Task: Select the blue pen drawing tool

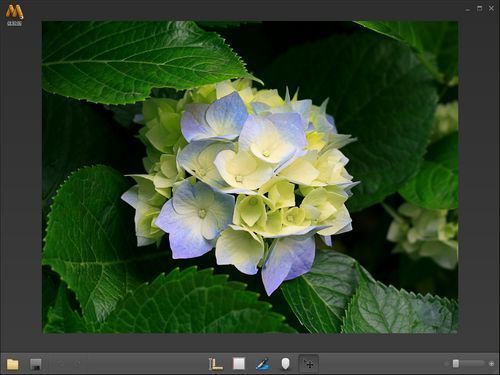Action: 263,364
